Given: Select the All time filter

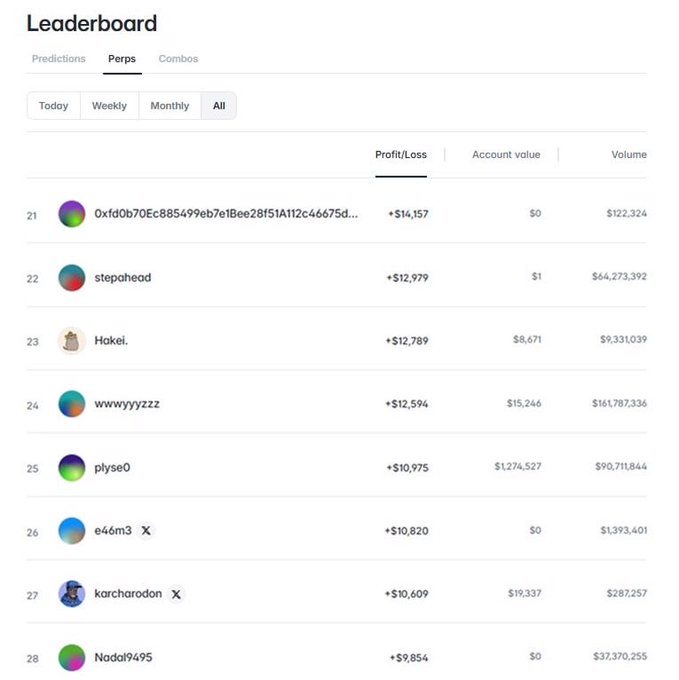Looking at the screenshot, I should pyautogui.click(x=219, y=105).
